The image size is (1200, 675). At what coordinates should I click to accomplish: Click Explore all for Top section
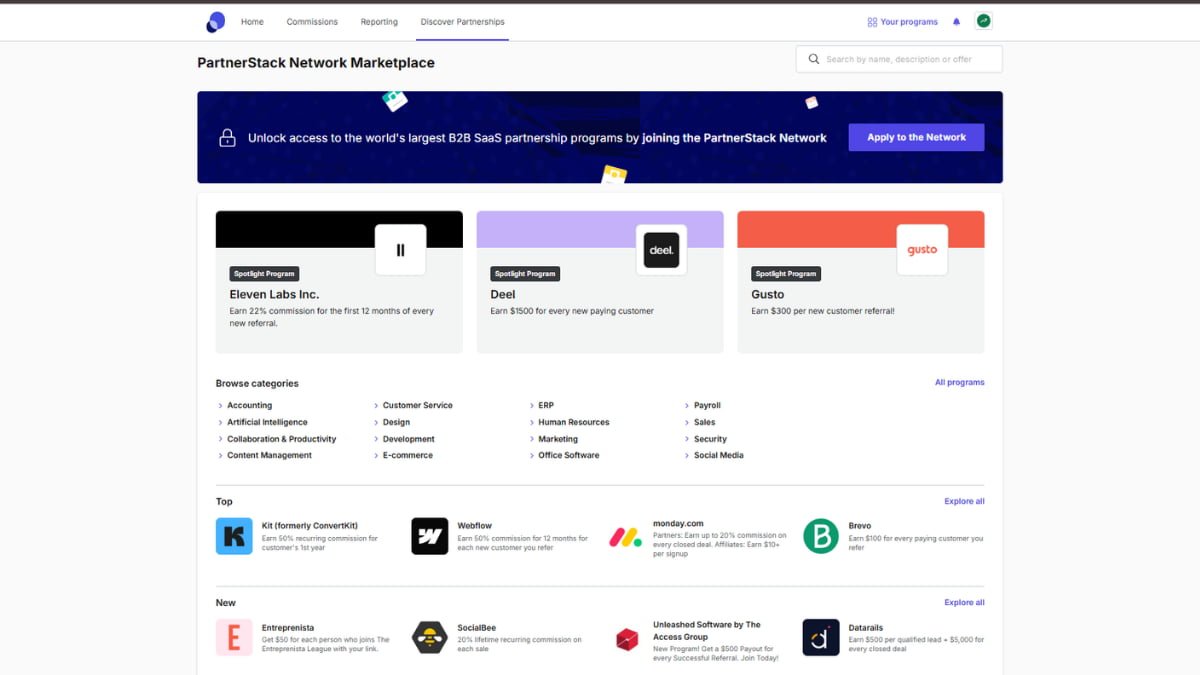pyautogui.click(x=964, y=501)
